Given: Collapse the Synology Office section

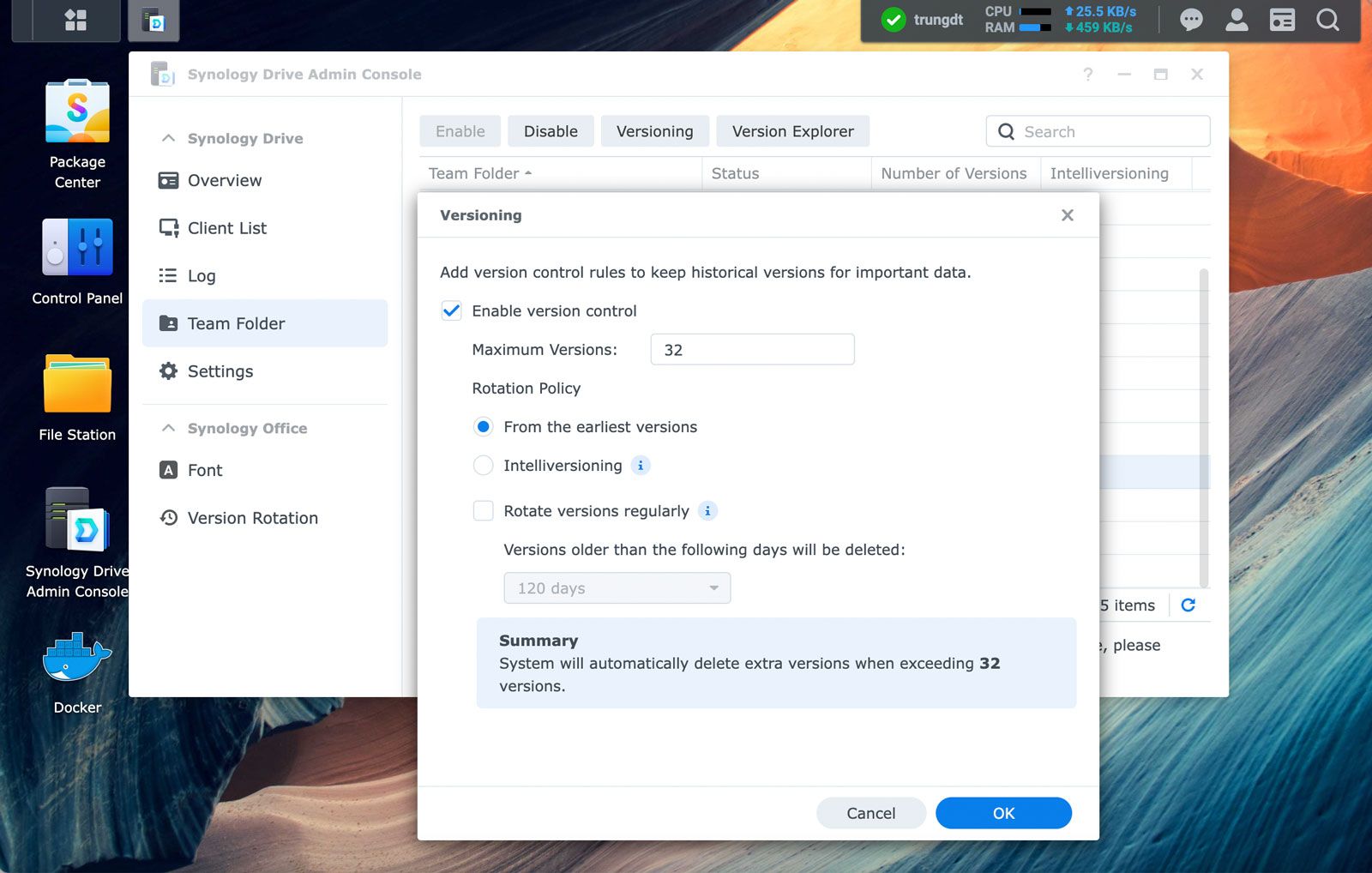Looking at the screenshot, I should coord(169,428).
